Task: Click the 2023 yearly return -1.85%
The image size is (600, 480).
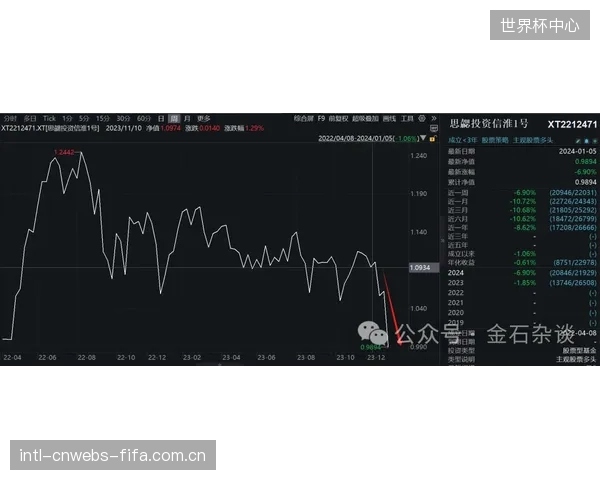Action: [x=525, y=283]
